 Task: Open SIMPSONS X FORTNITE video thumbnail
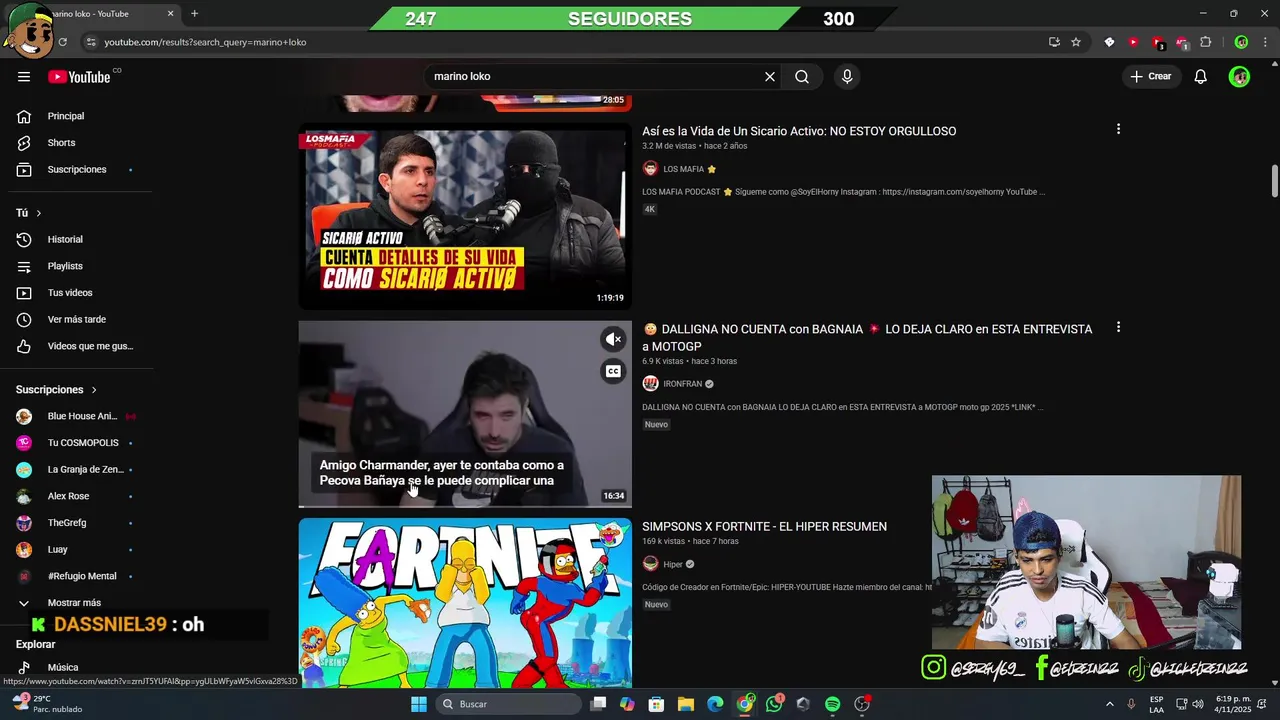click(x=465, y=602)
